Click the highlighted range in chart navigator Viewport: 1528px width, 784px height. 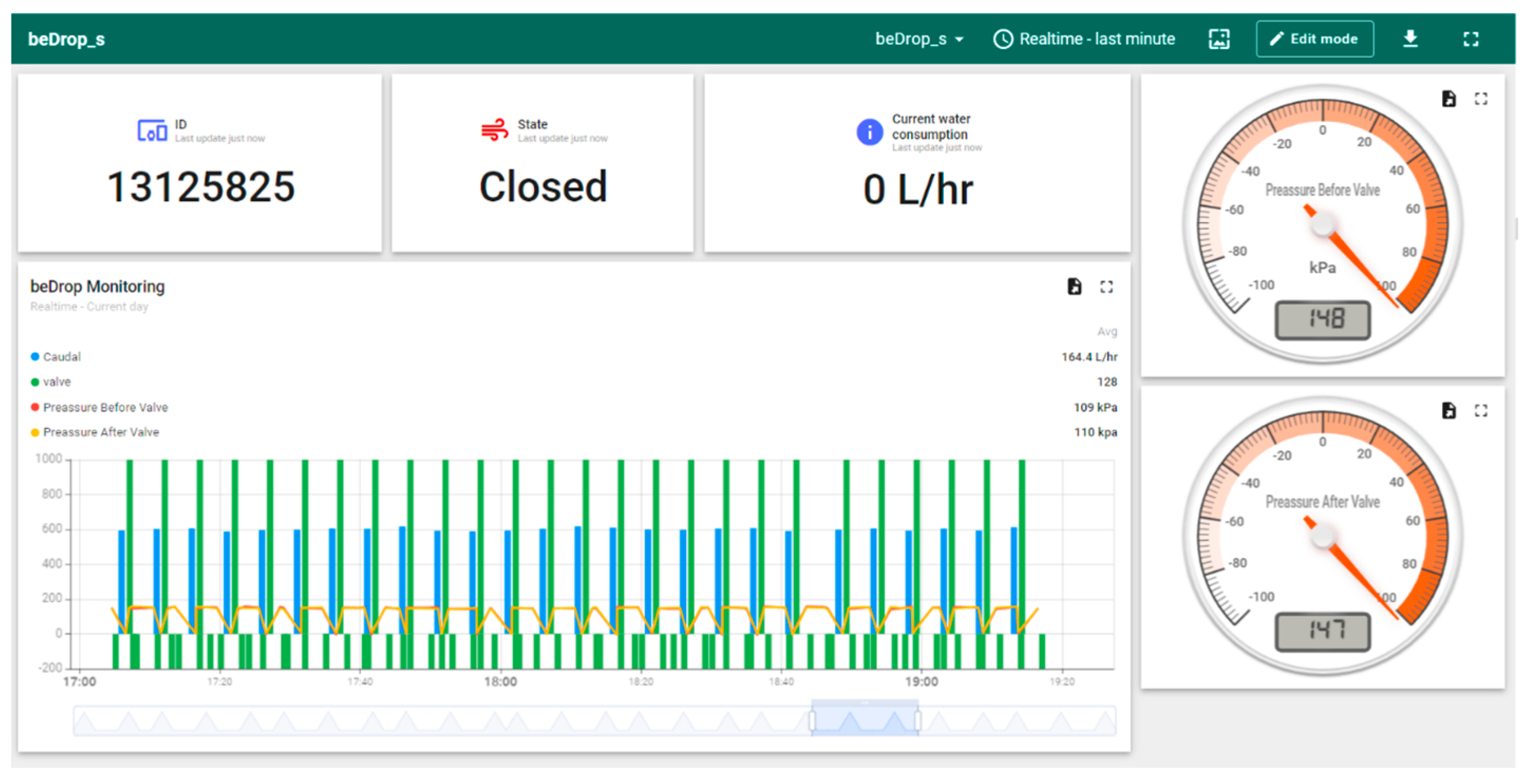coord(865,720)
